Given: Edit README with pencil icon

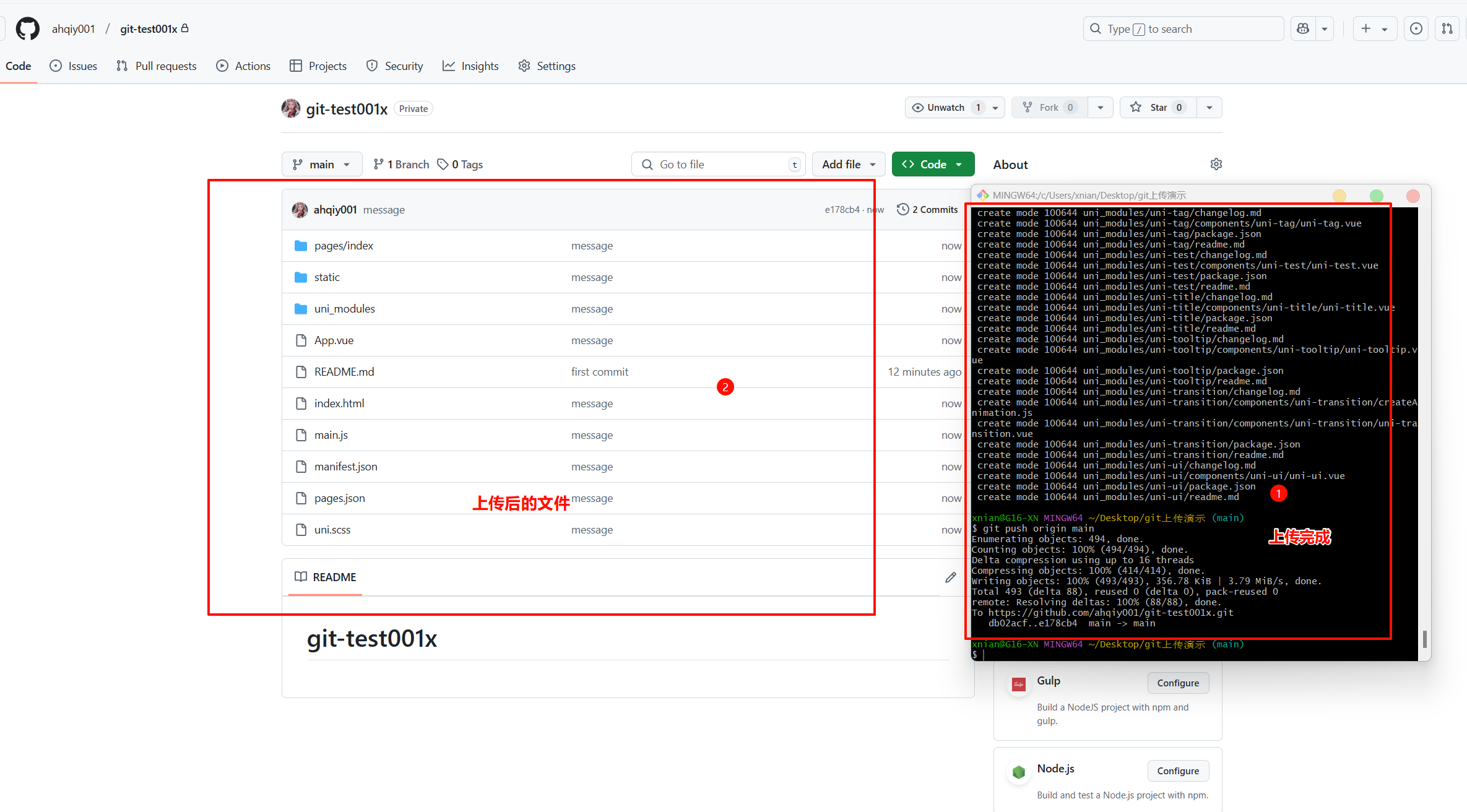Looking at the screenshot, I should pyautogui.click(x=951, y=577).
